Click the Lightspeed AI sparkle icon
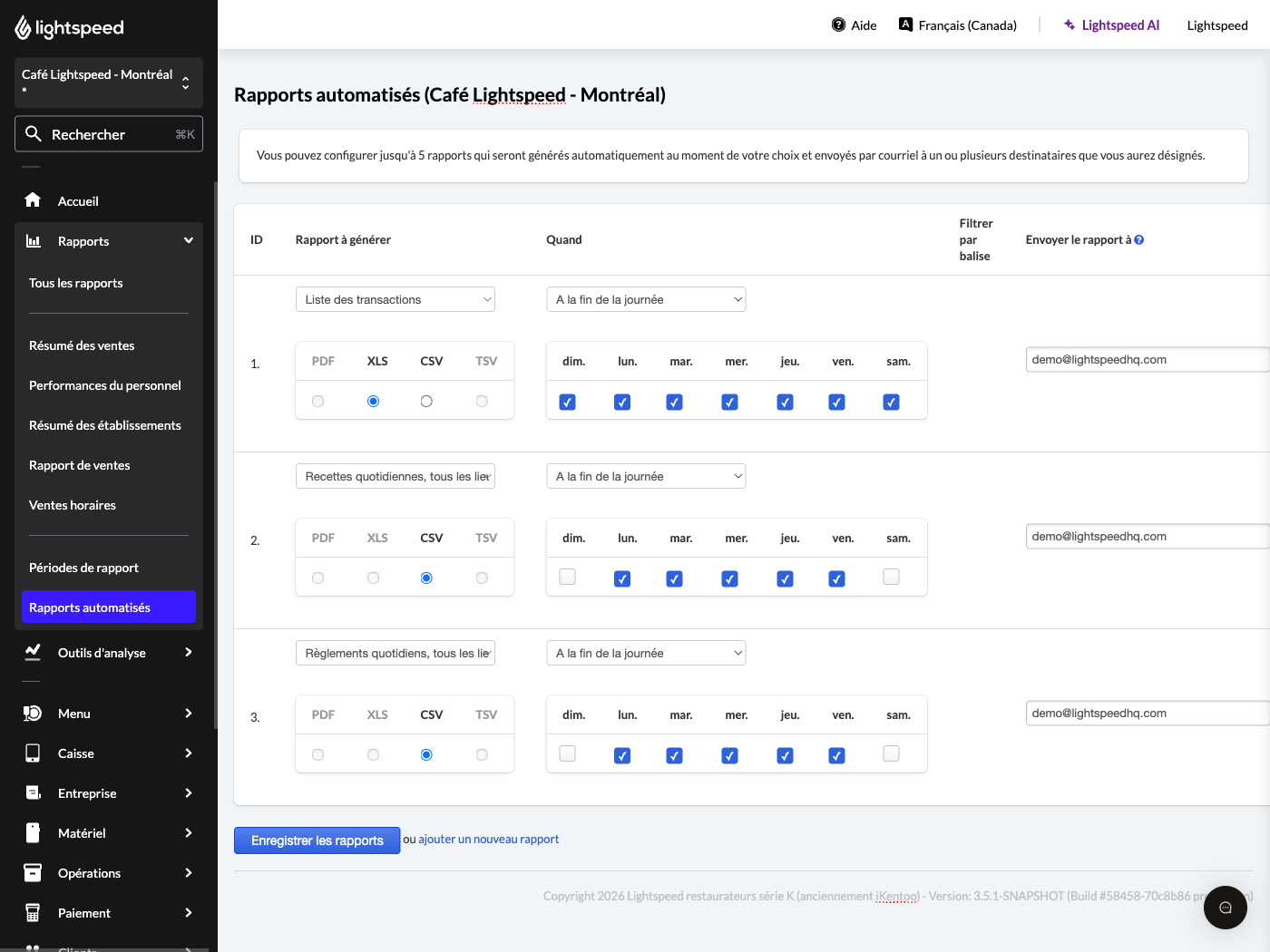1270x952 pixels. pos(1070,24)
